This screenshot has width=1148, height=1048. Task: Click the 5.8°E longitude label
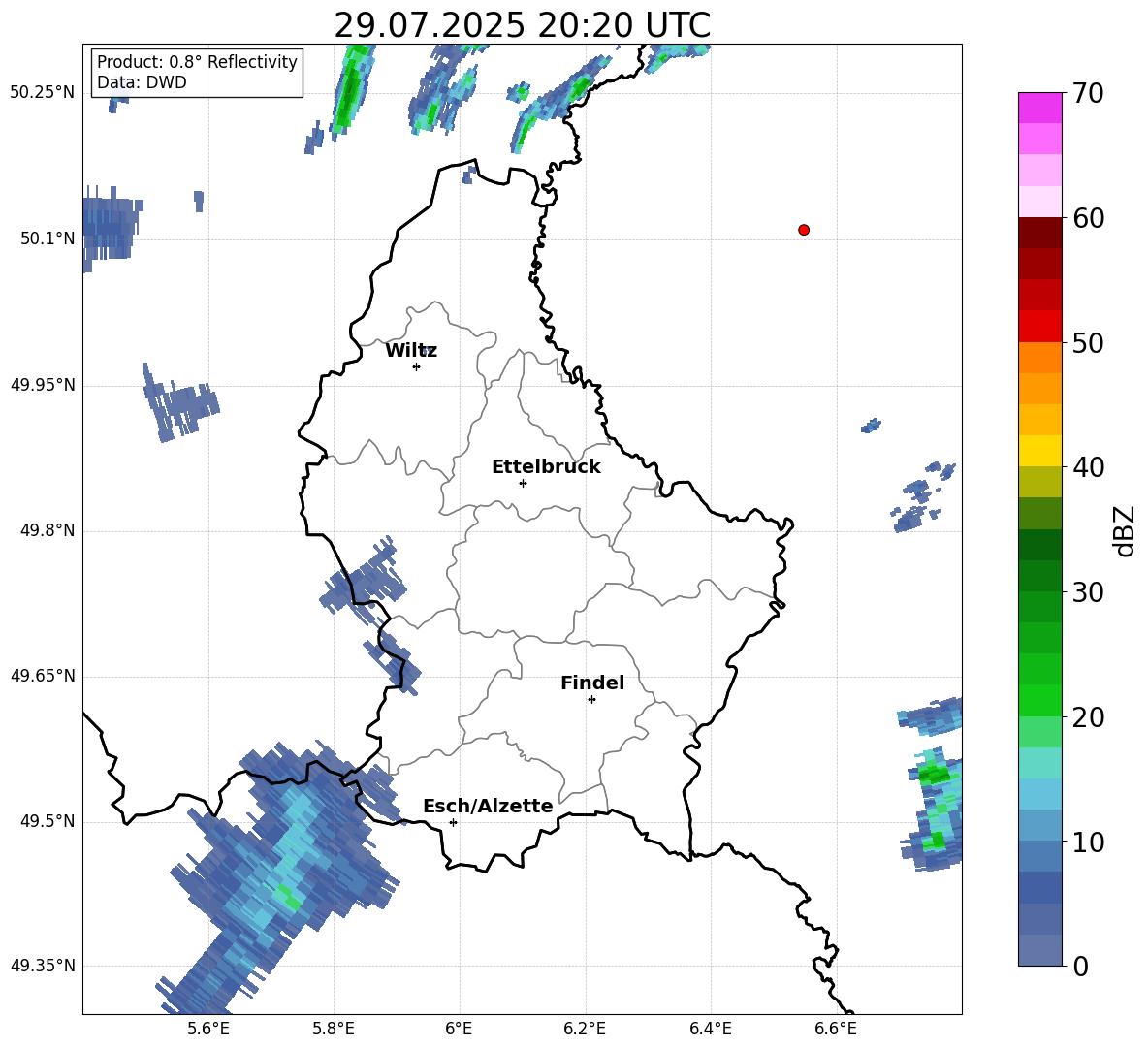(334, 1029)
